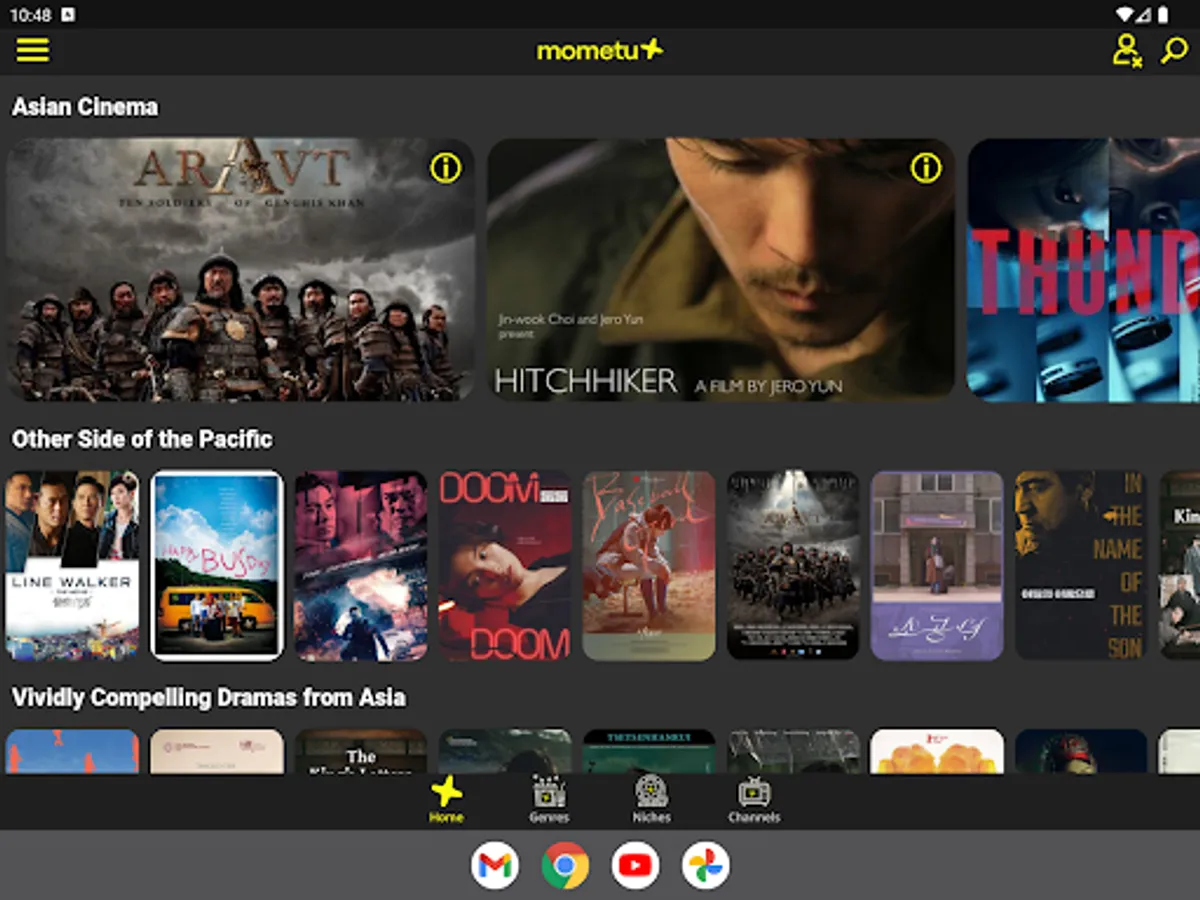The height and width of the screenshot is (900, 1200).
Task: Open the Asian Cinema section heading
Action: [85, 107]
